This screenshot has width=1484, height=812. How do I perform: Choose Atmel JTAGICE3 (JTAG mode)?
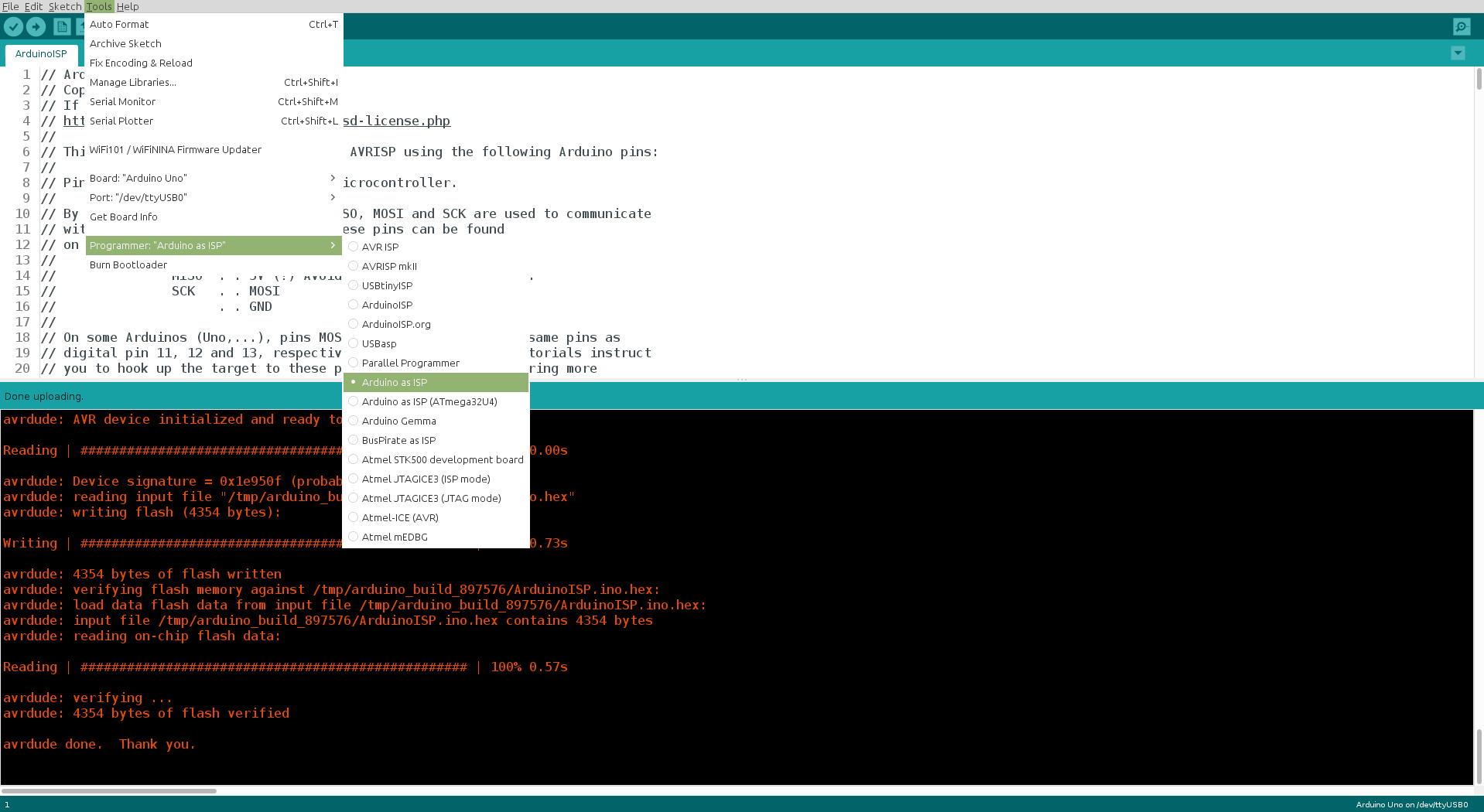(436, 498)
